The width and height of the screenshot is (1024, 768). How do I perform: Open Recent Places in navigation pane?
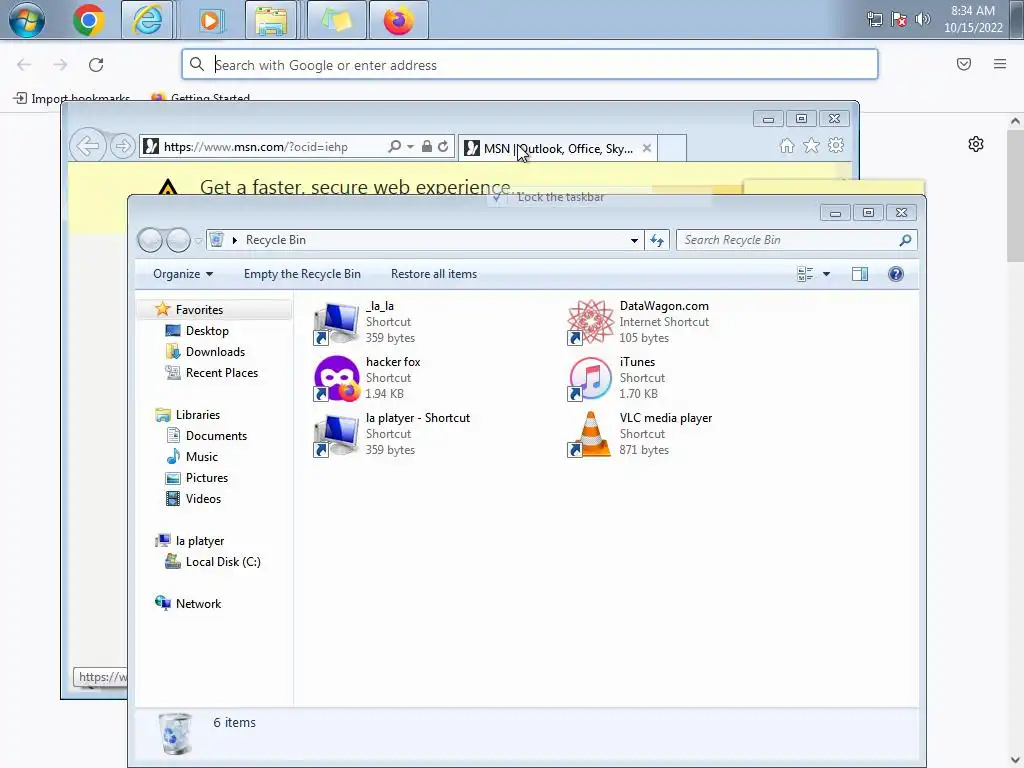pos(221,372)
